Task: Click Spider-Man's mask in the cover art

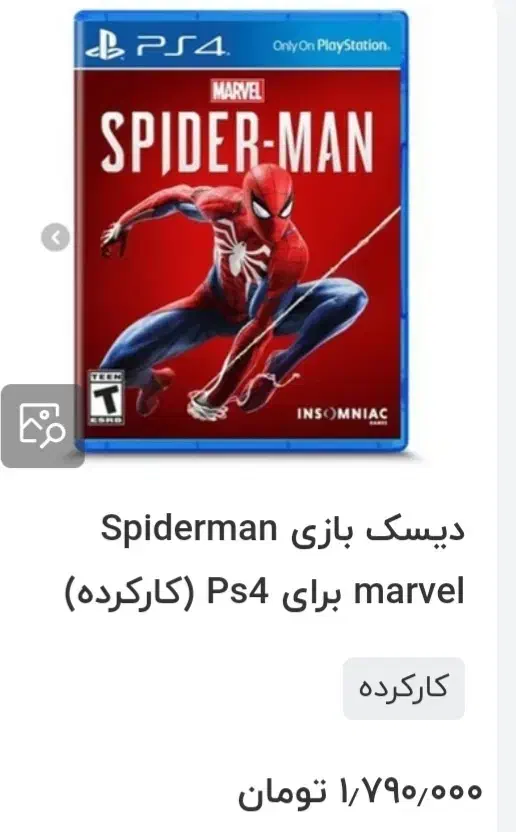Action: click(268, 197)
